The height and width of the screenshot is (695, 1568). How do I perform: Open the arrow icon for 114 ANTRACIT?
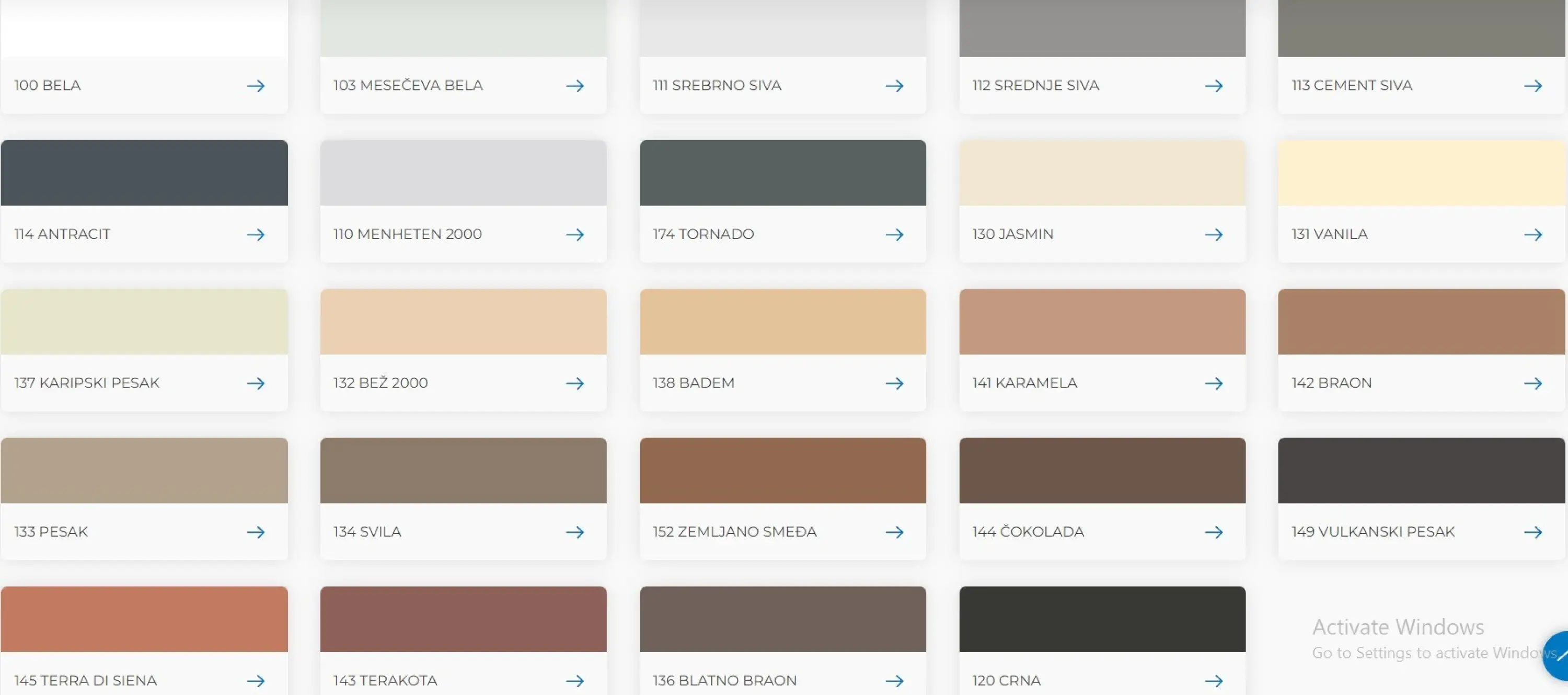[256, 234]
